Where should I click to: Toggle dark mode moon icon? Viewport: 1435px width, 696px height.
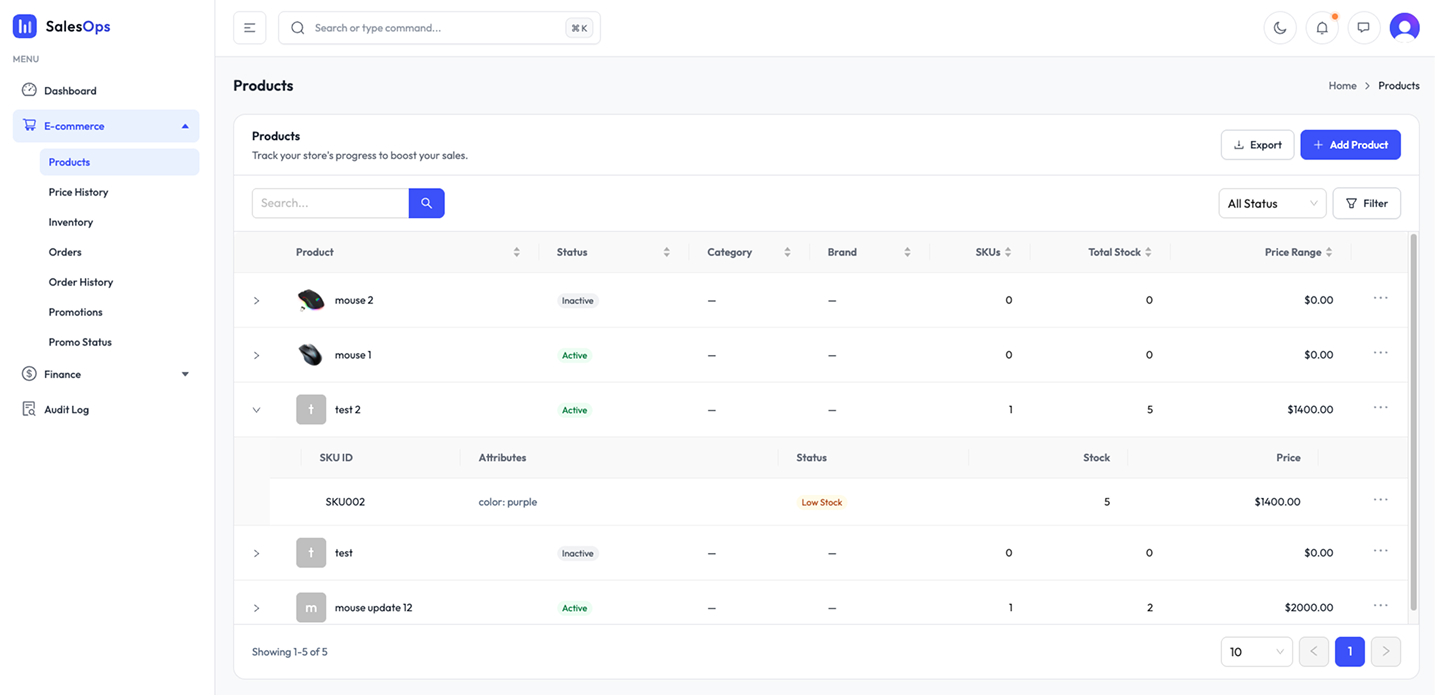[1280, 28]
